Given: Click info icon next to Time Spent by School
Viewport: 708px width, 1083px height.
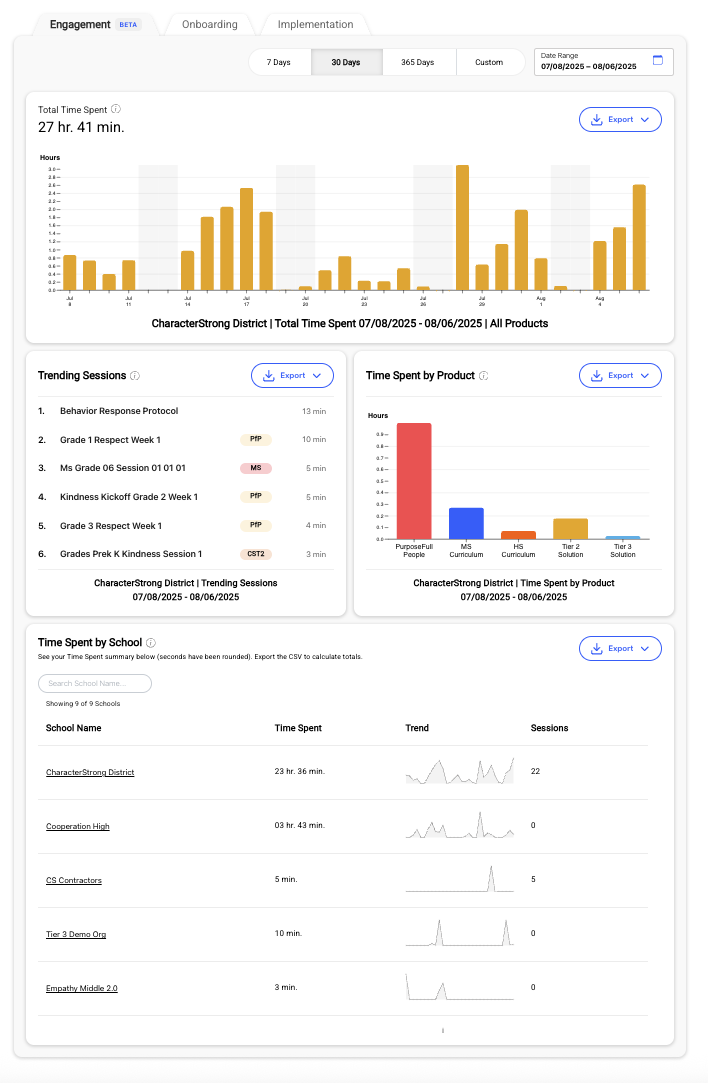Looking at the screenshot, I should click(x=151, y=643).
